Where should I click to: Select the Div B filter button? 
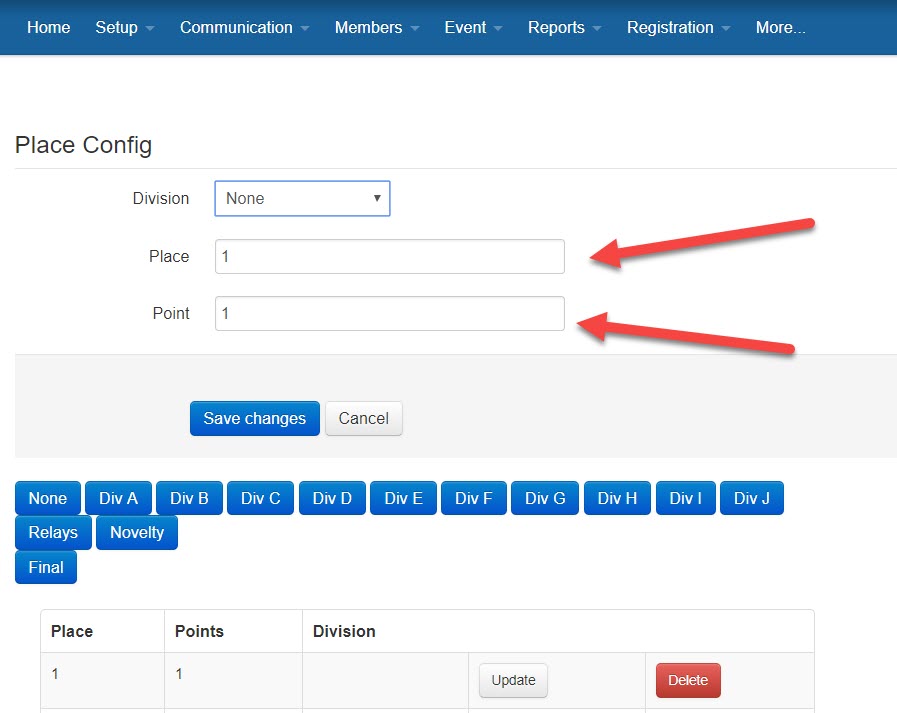pyautogui.click(x=189, y=498)
